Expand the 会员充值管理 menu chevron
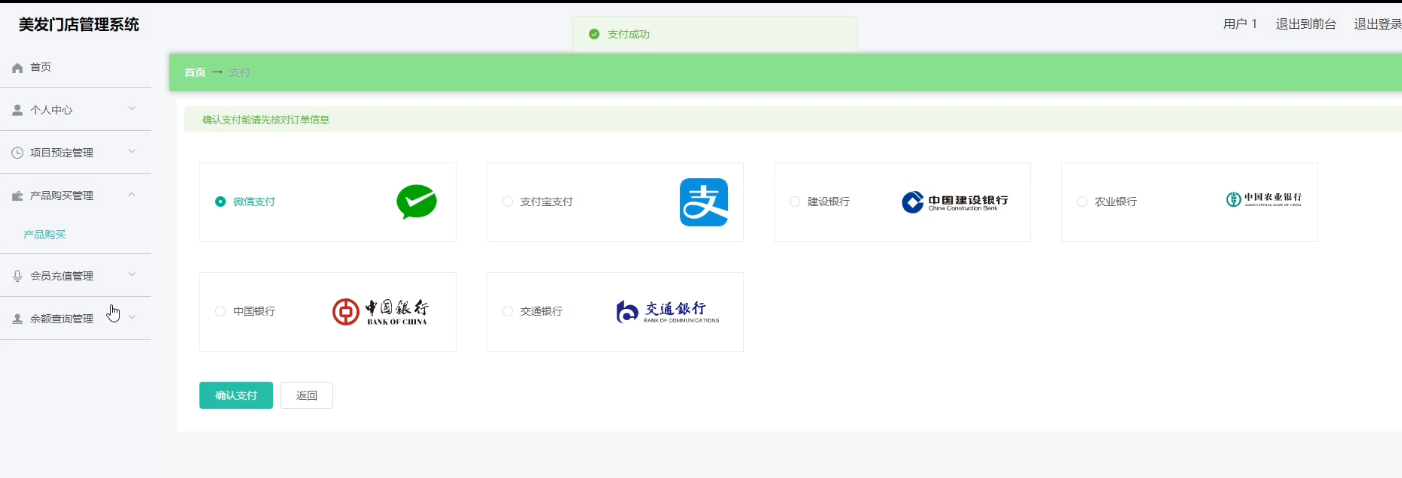Image resolution: width=1402 pixels, height=478 pixels. pos(132,275)
